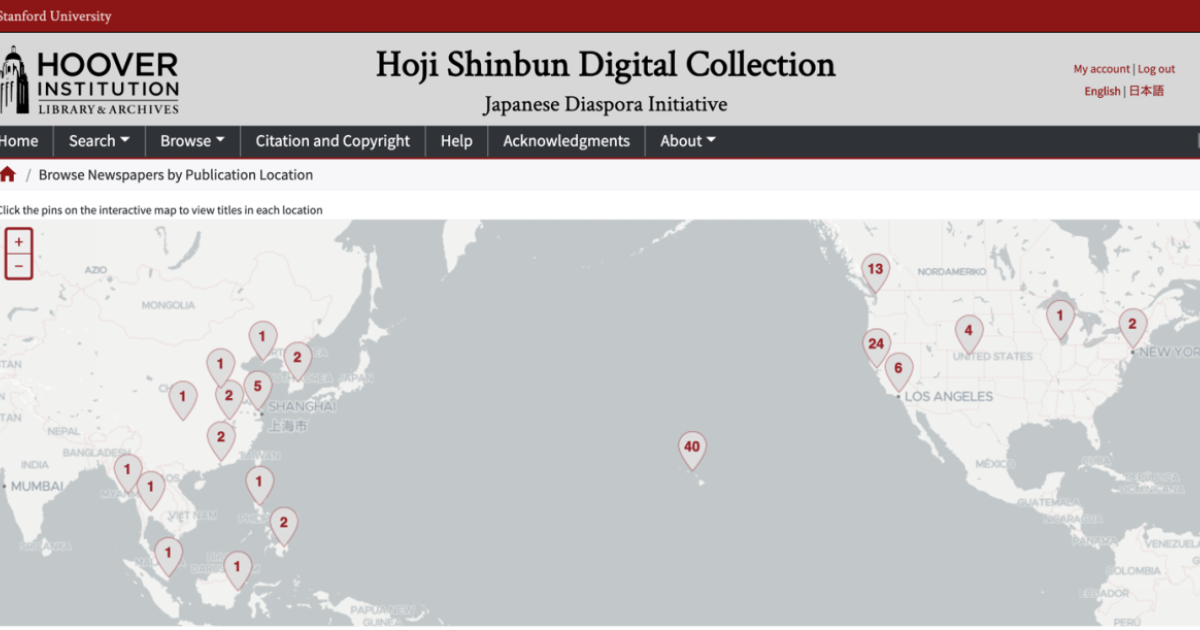The height and width of the screenshot is (630, 1200).
Task: Open the pin numbered 24 on the California coast
Action: click(x=876, y=348)
